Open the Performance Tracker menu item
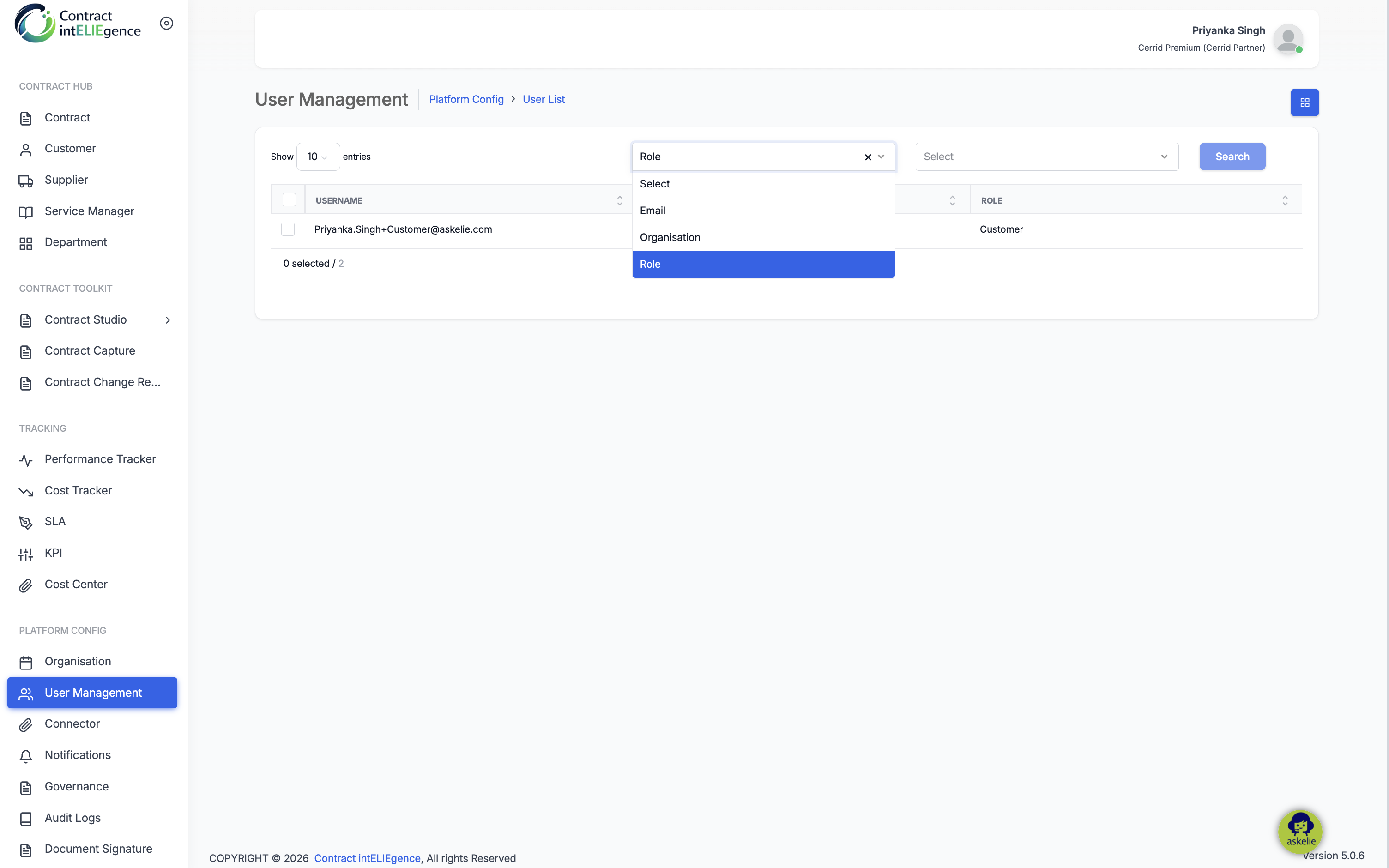1389x868 pixels. pos(92,459)
